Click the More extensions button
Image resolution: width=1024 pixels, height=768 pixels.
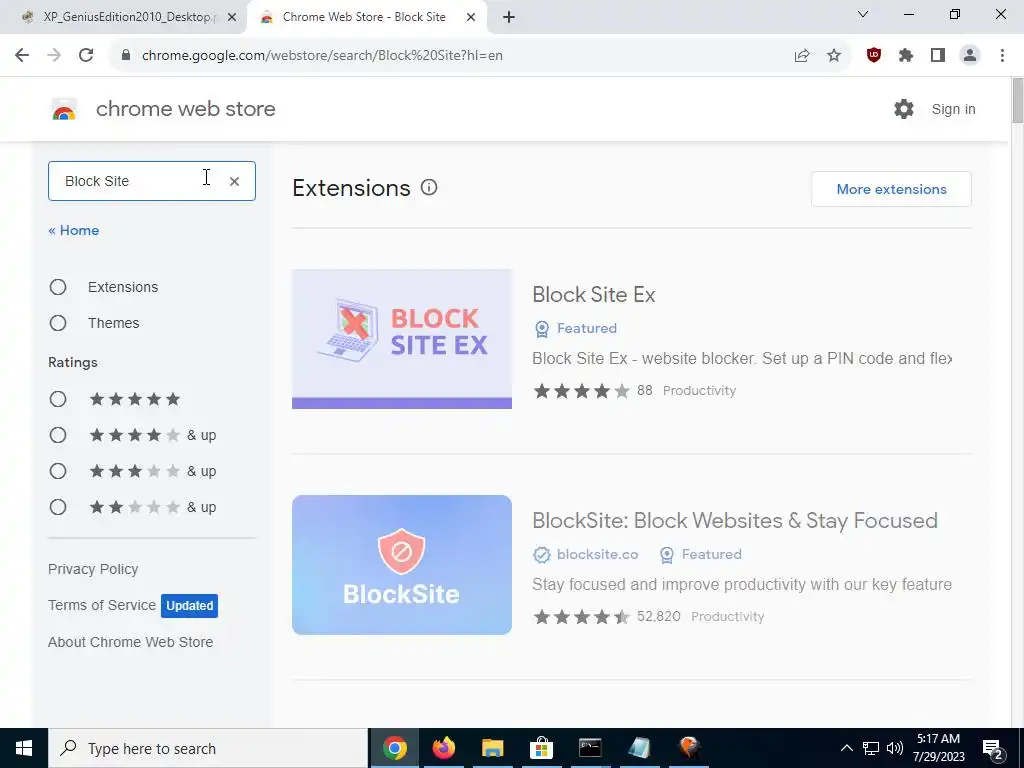891,189
